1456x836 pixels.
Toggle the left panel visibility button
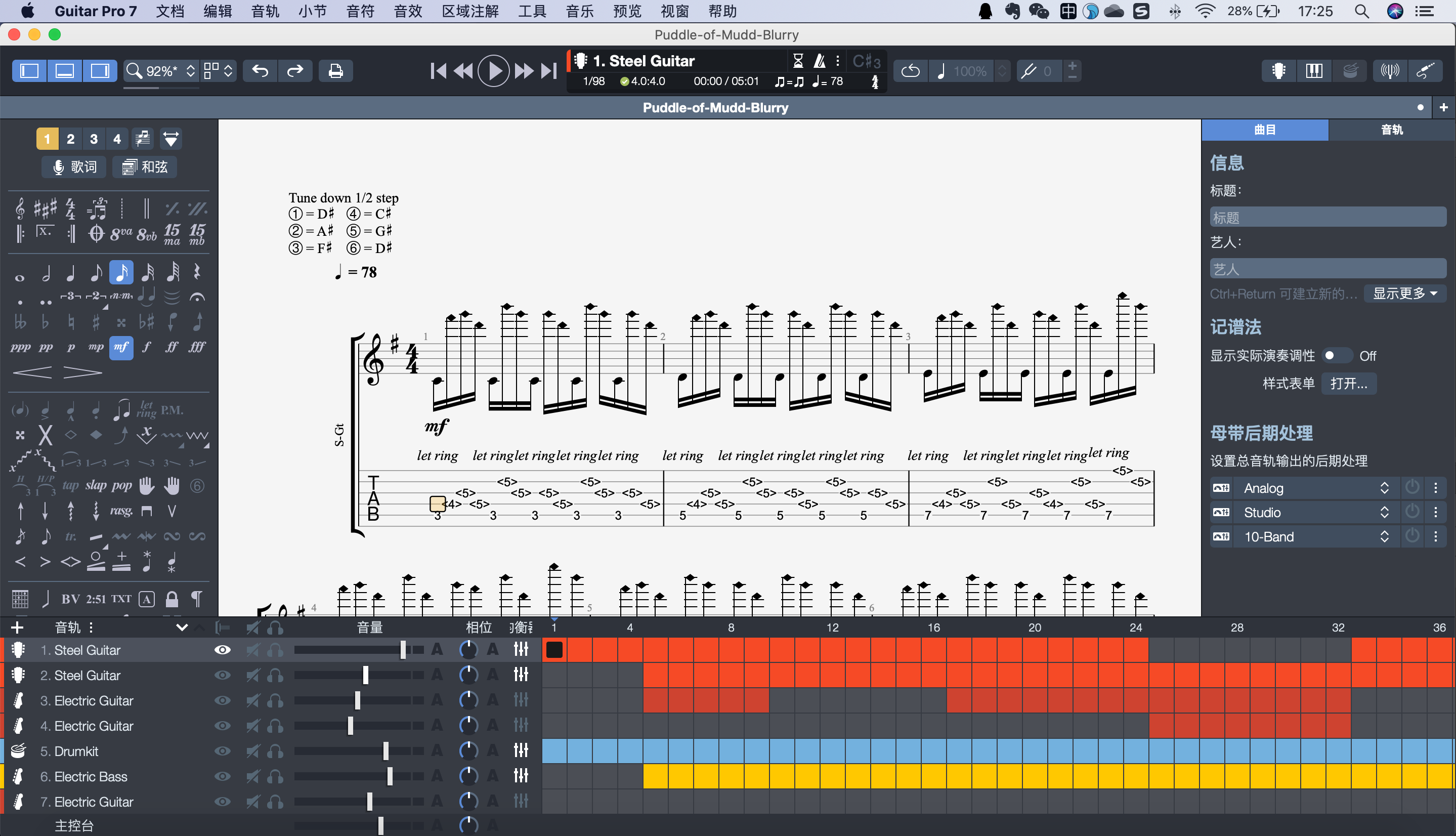click(29, 71)
